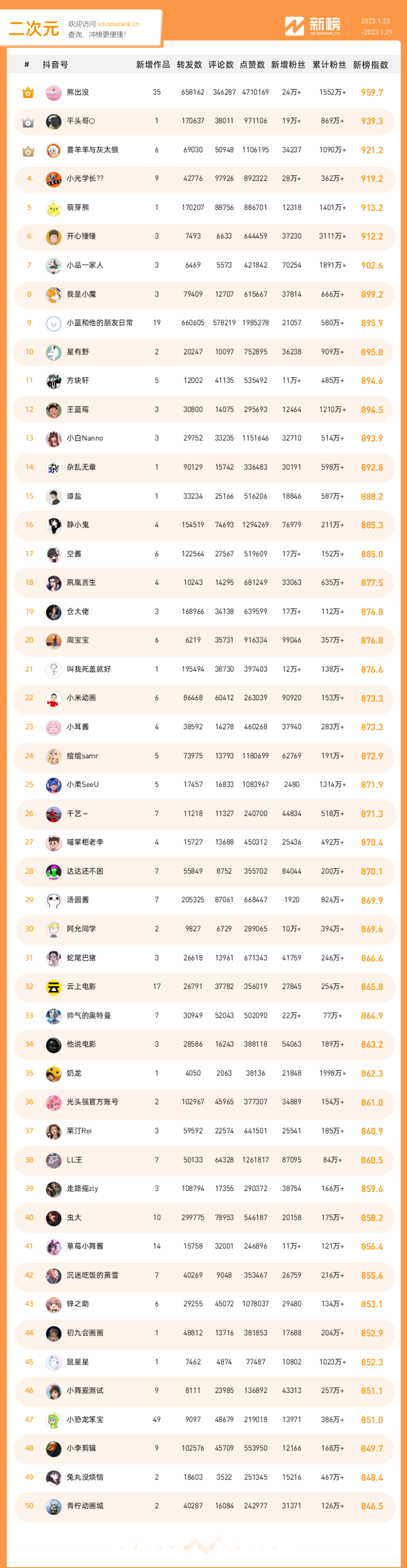
Task: Click the silver crown rank-two icon
Action: [28, 122]
